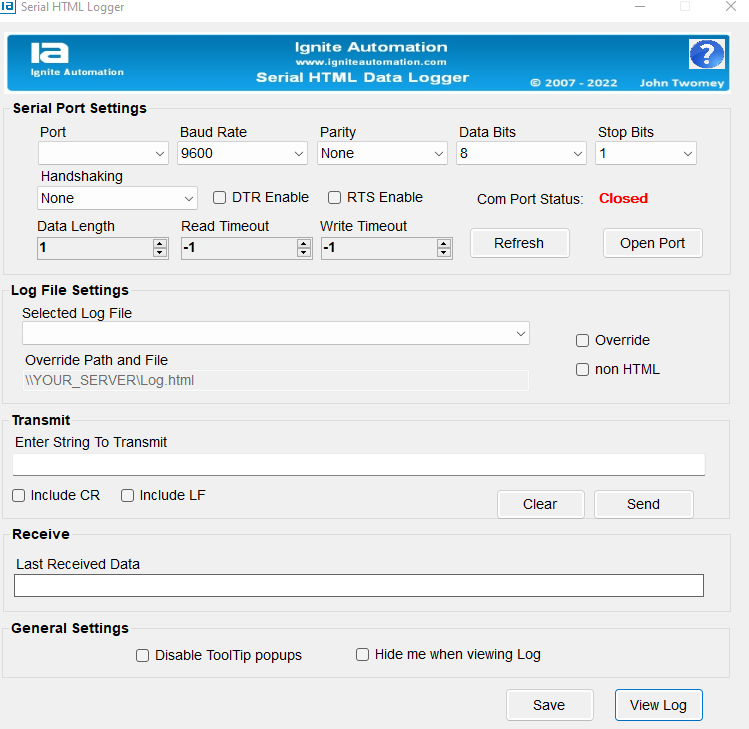
Task: Enable the non HTML checkbox
Action: 582,370
